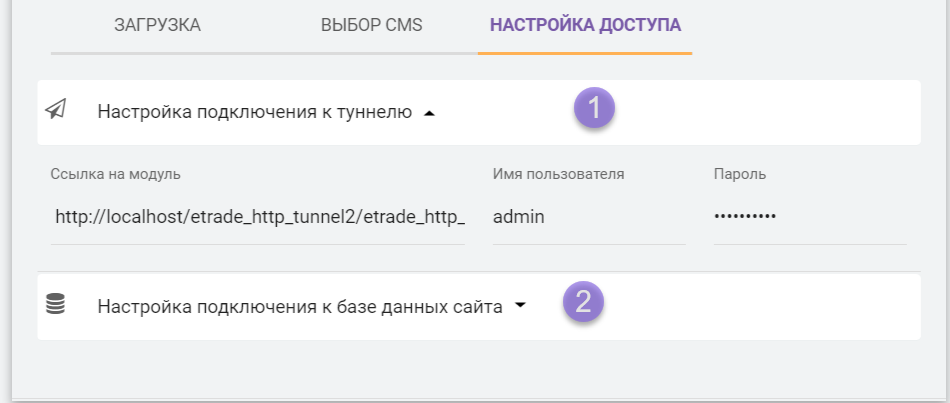This screenshot has height=403, width=950.
Task: Click the purple badge numbered 1
Action: [x=594, y=108]
